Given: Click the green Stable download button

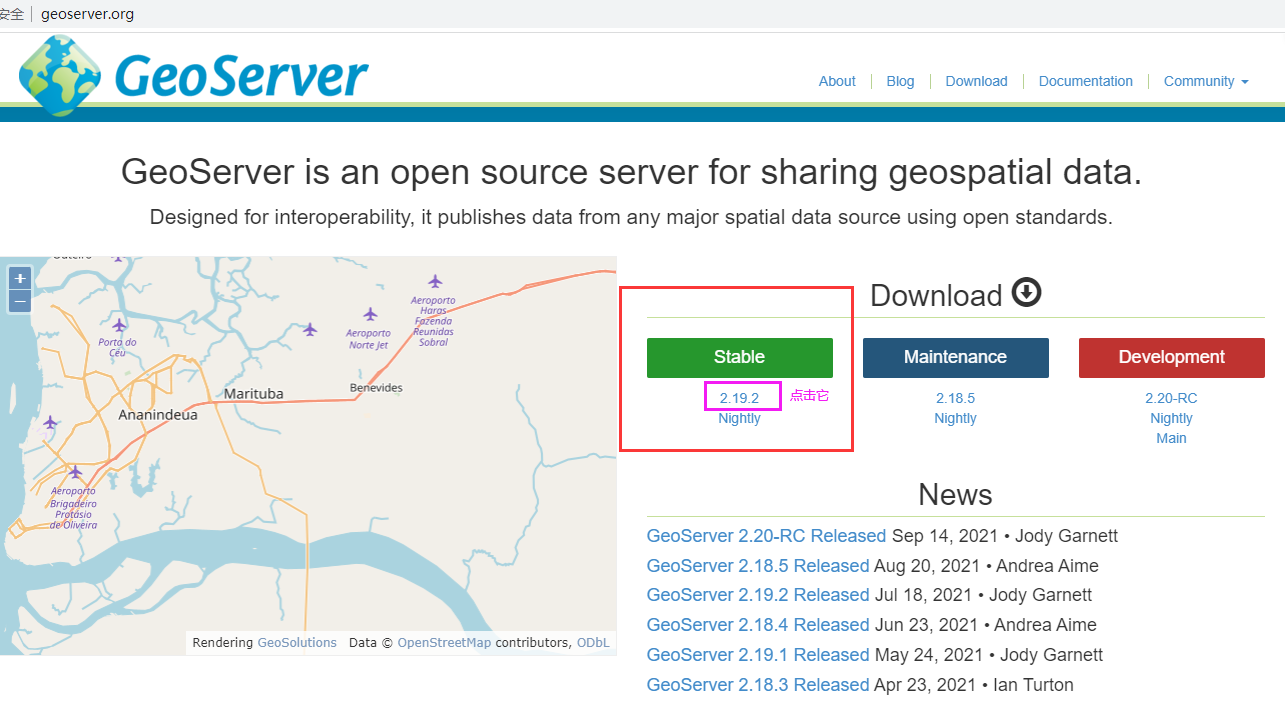Looking at the screenshot, I should coord(740,357).
